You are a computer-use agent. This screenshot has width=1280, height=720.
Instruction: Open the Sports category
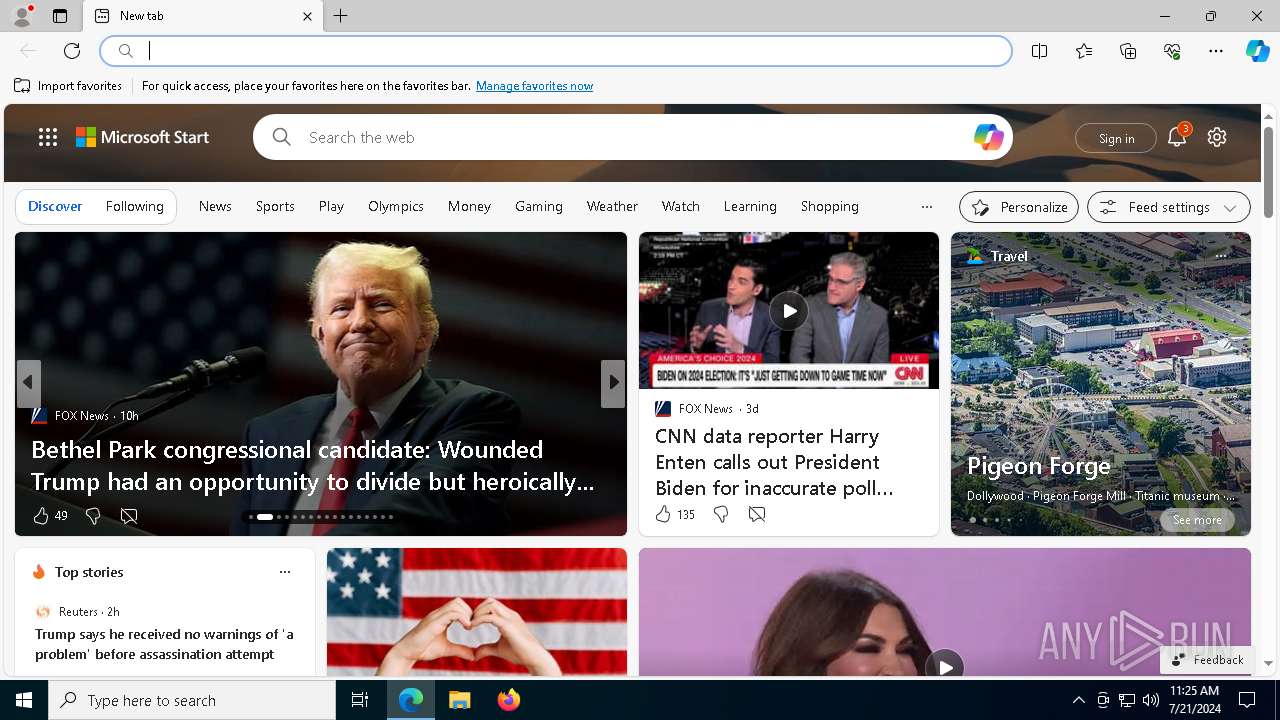pyautogui.click(x=275, y=206)
